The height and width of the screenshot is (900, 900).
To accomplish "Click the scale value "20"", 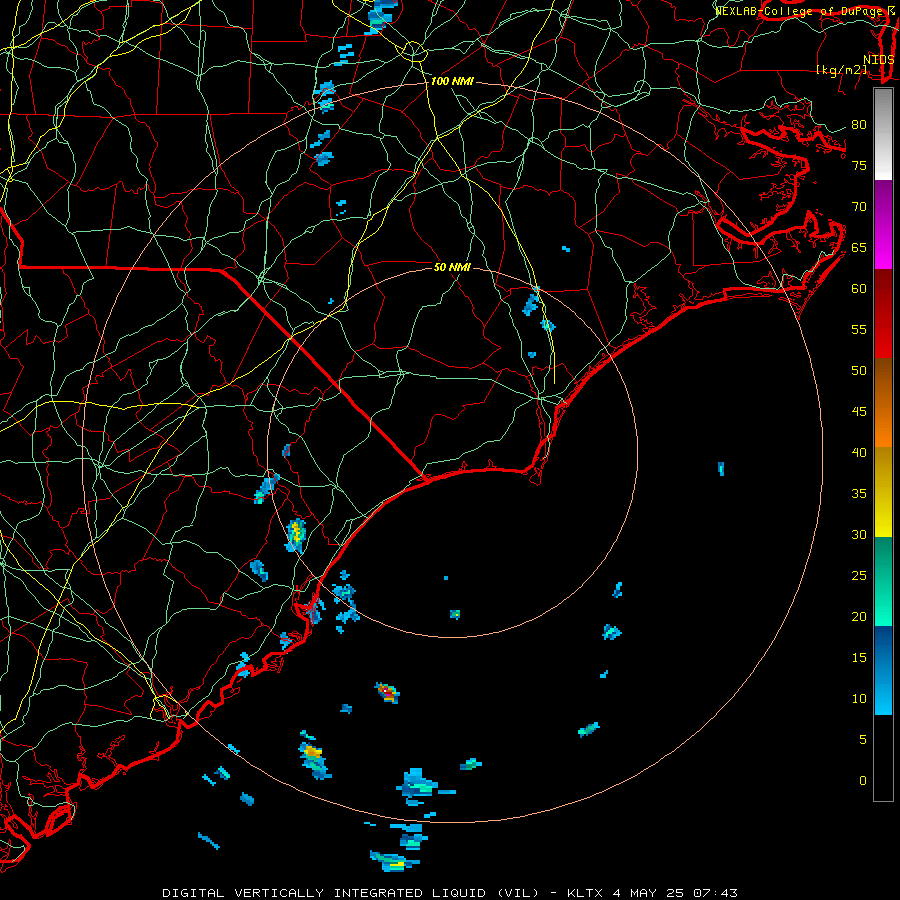I will point(859,616).
